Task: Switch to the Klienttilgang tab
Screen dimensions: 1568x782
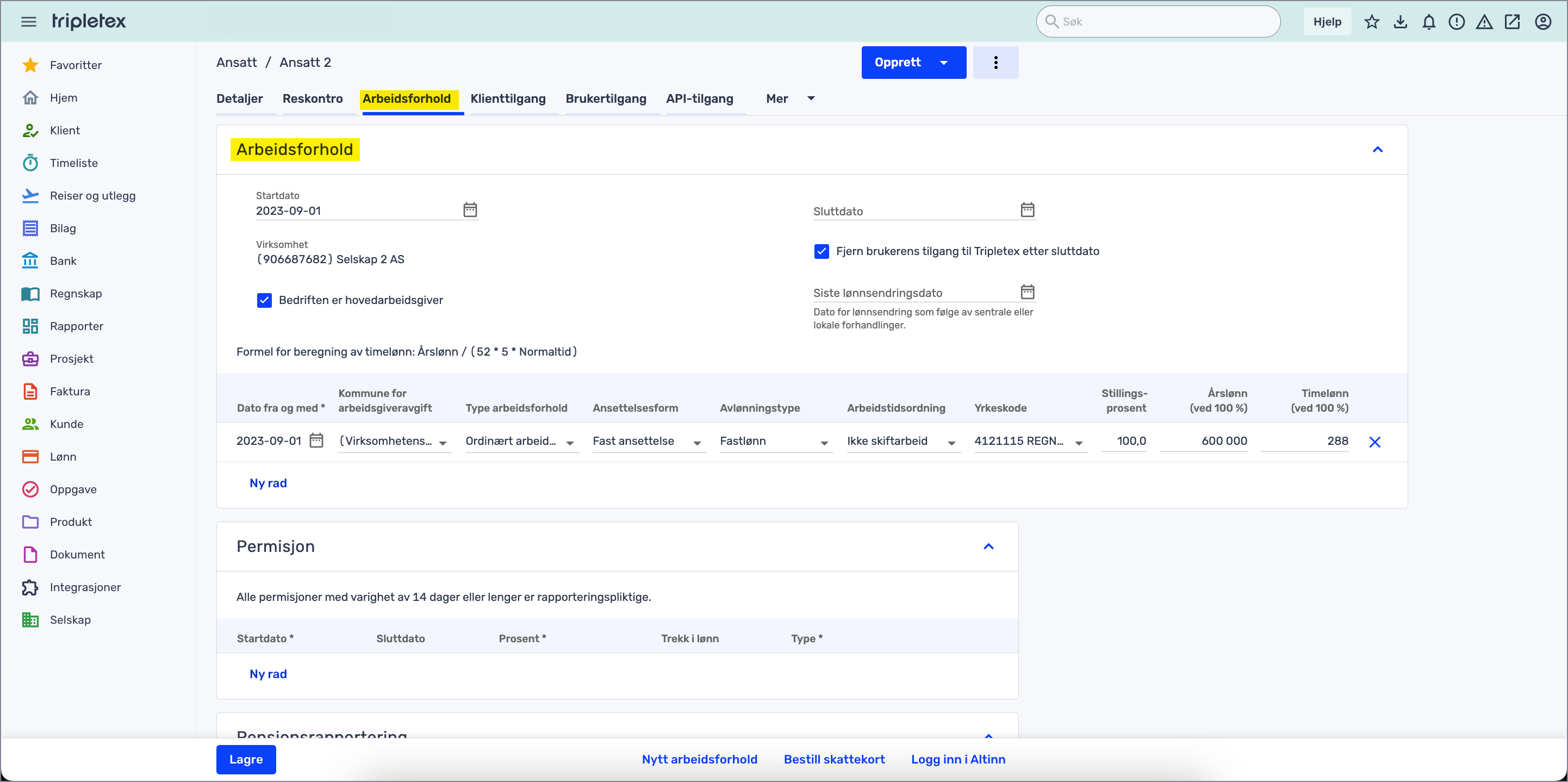Action: pyautogui.click(x=508, y=98)
